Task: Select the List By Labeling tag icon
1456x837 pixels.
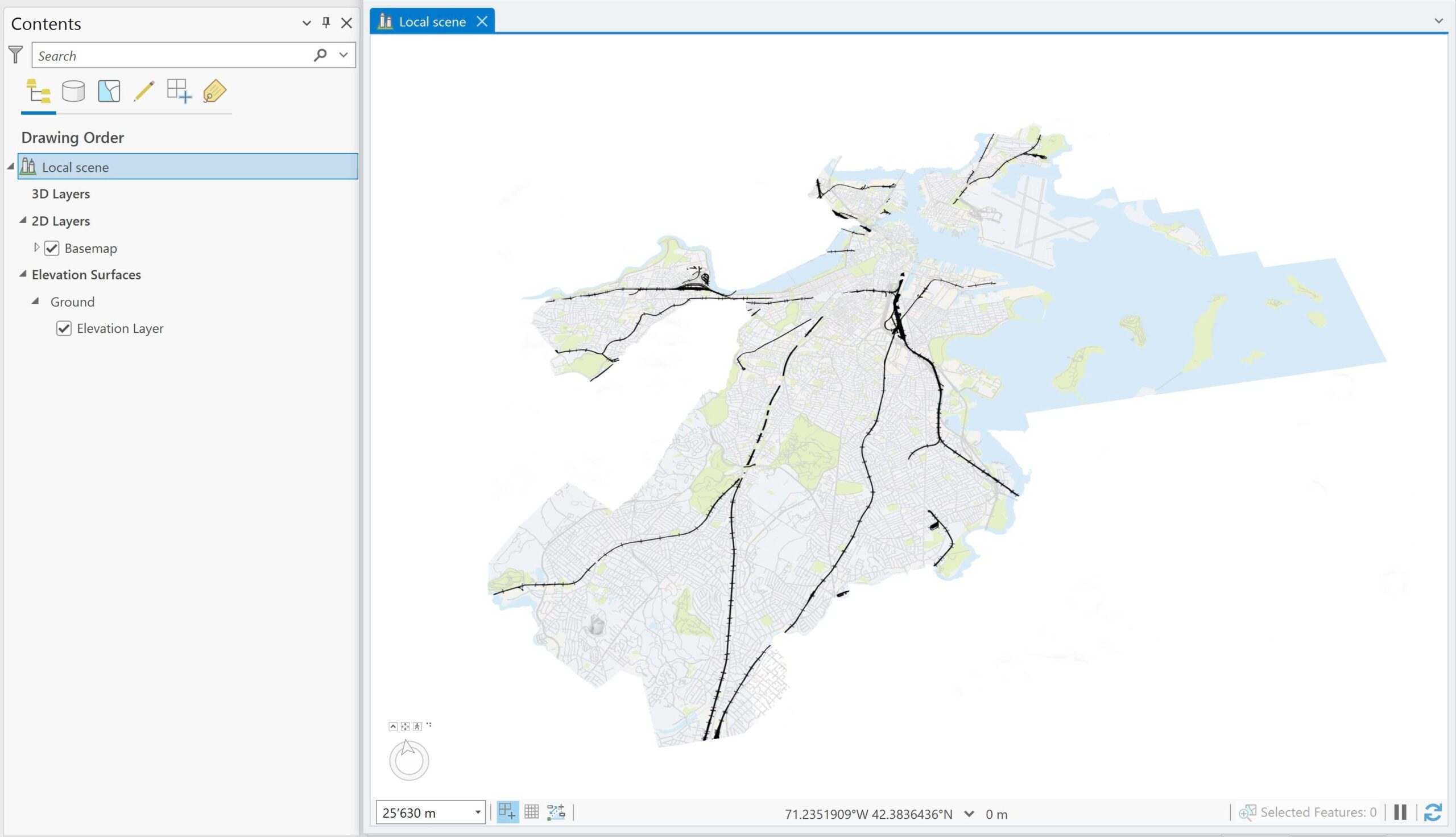Action: pyautogui.click(x=214, y=91)
